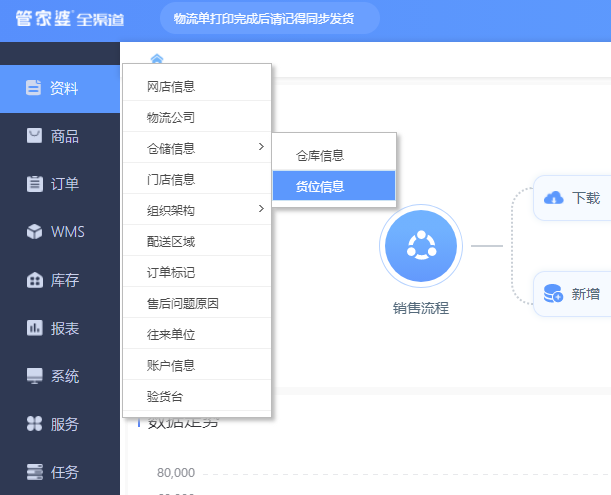Select the 商品 sidebar label
611x495 pixels.
[65, 136]
